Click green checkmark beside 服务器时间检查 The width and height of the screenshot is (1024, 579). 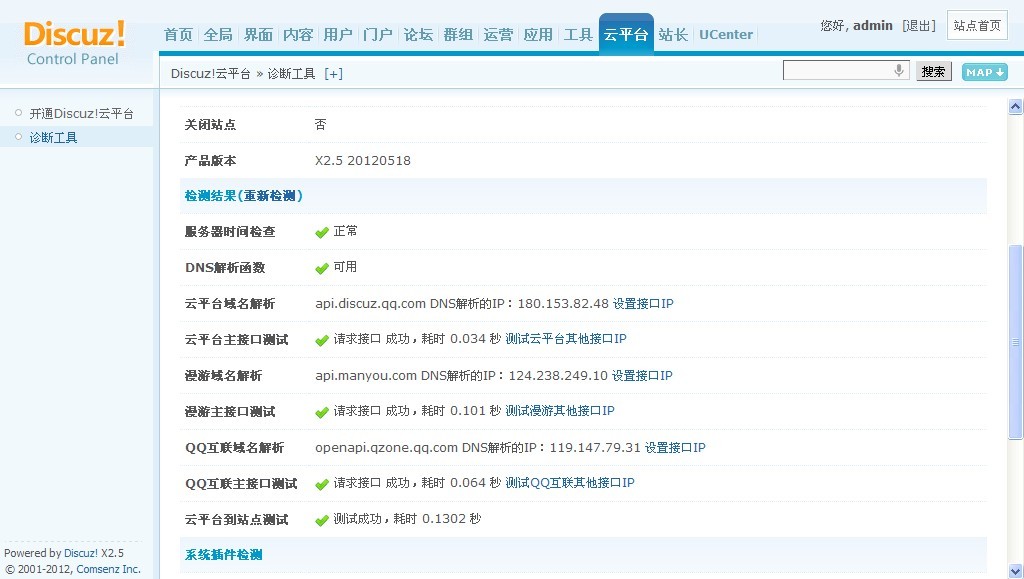321,232
